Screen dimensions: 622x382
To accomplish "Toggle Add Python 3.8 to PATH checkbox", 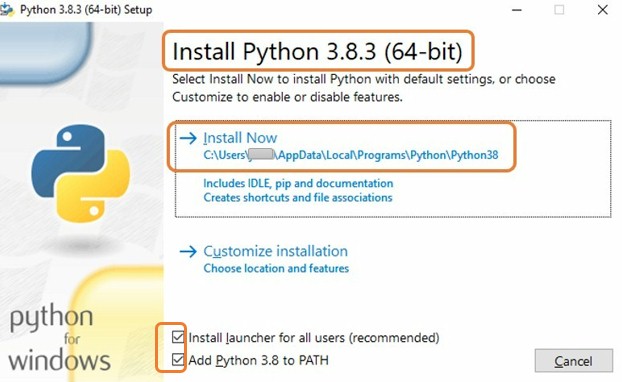I will click(178, 360).
